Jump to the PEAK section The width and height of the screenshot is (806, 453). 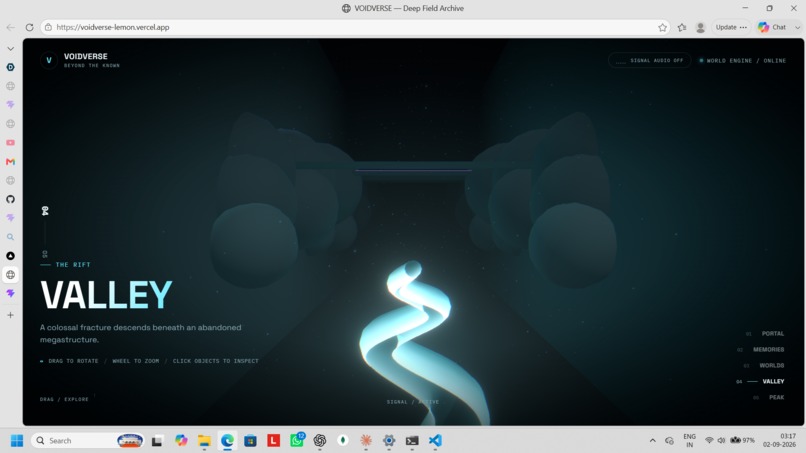pyautogui.click(x=769, y=397)
